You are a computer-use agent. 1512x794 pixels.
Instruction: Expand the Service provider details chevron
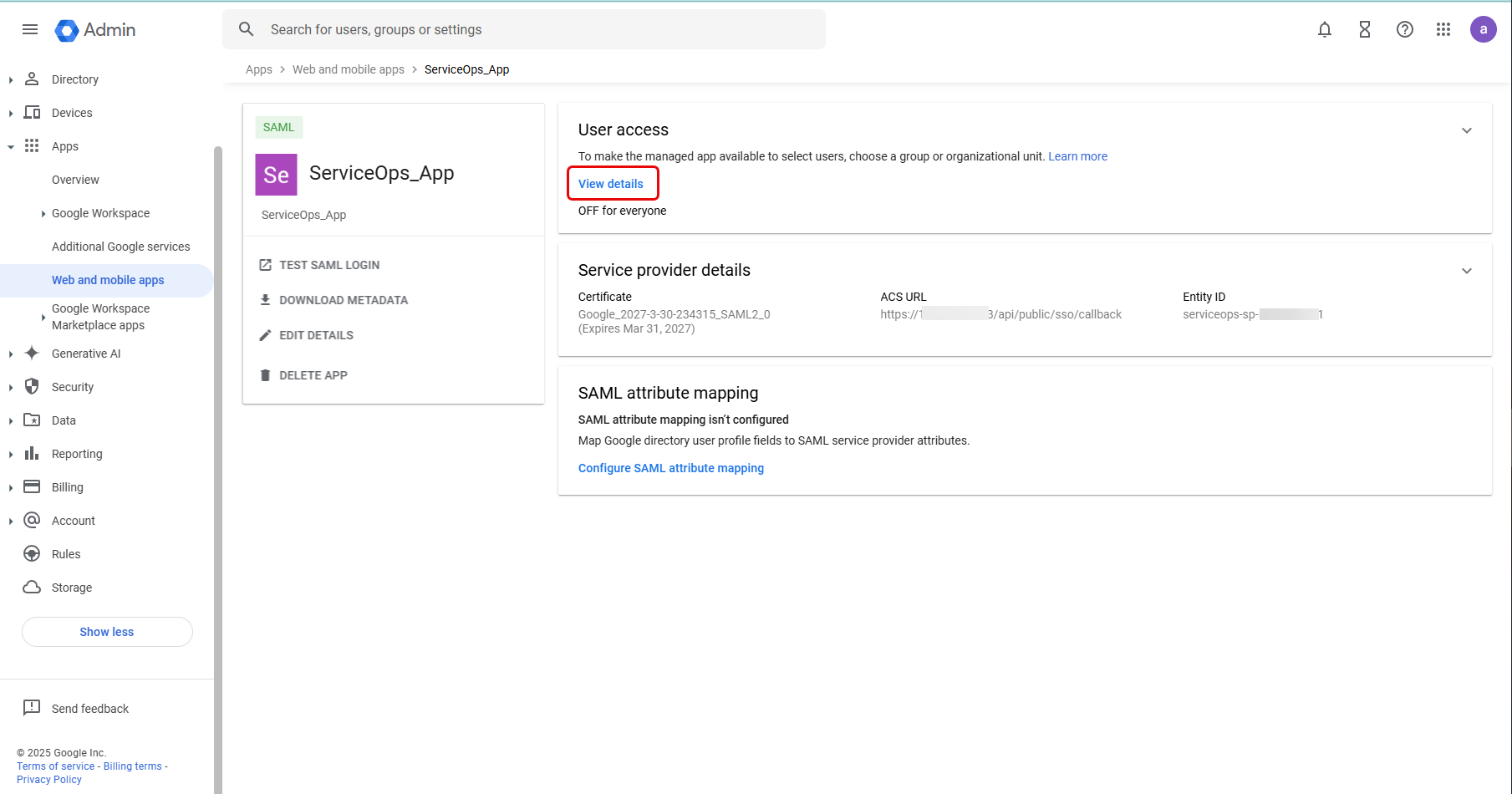point(1467,271)
